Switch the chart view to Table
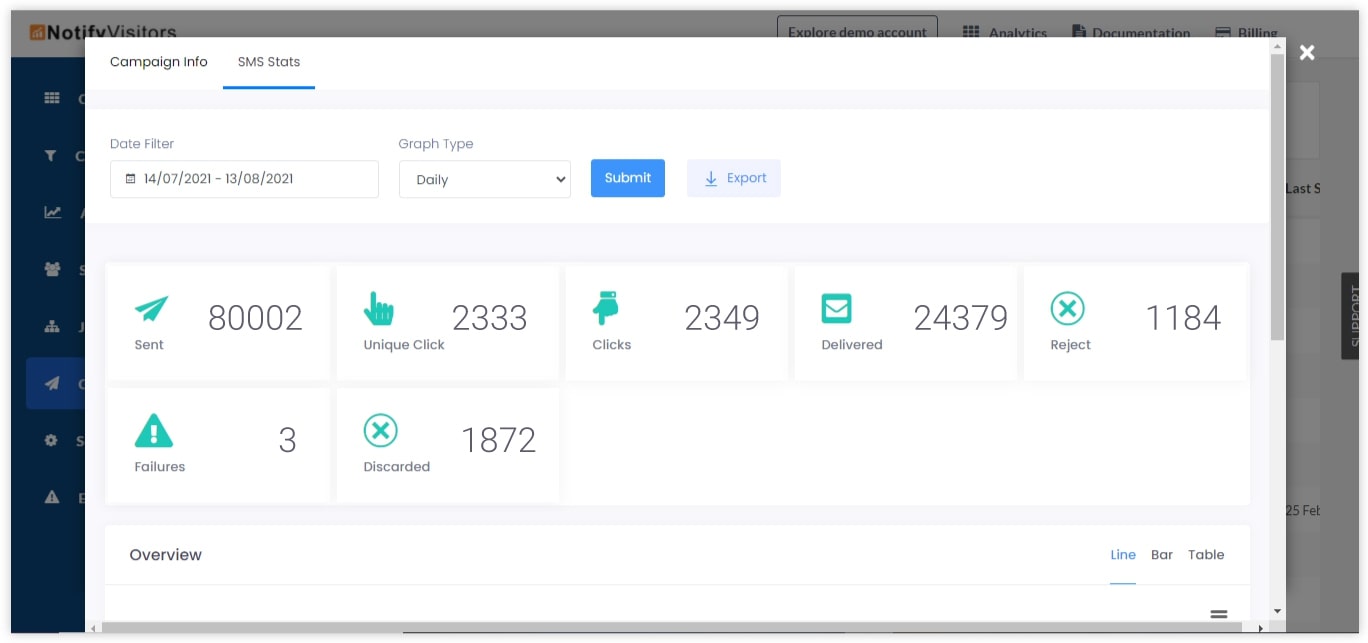 click(x=1206, y=555)
